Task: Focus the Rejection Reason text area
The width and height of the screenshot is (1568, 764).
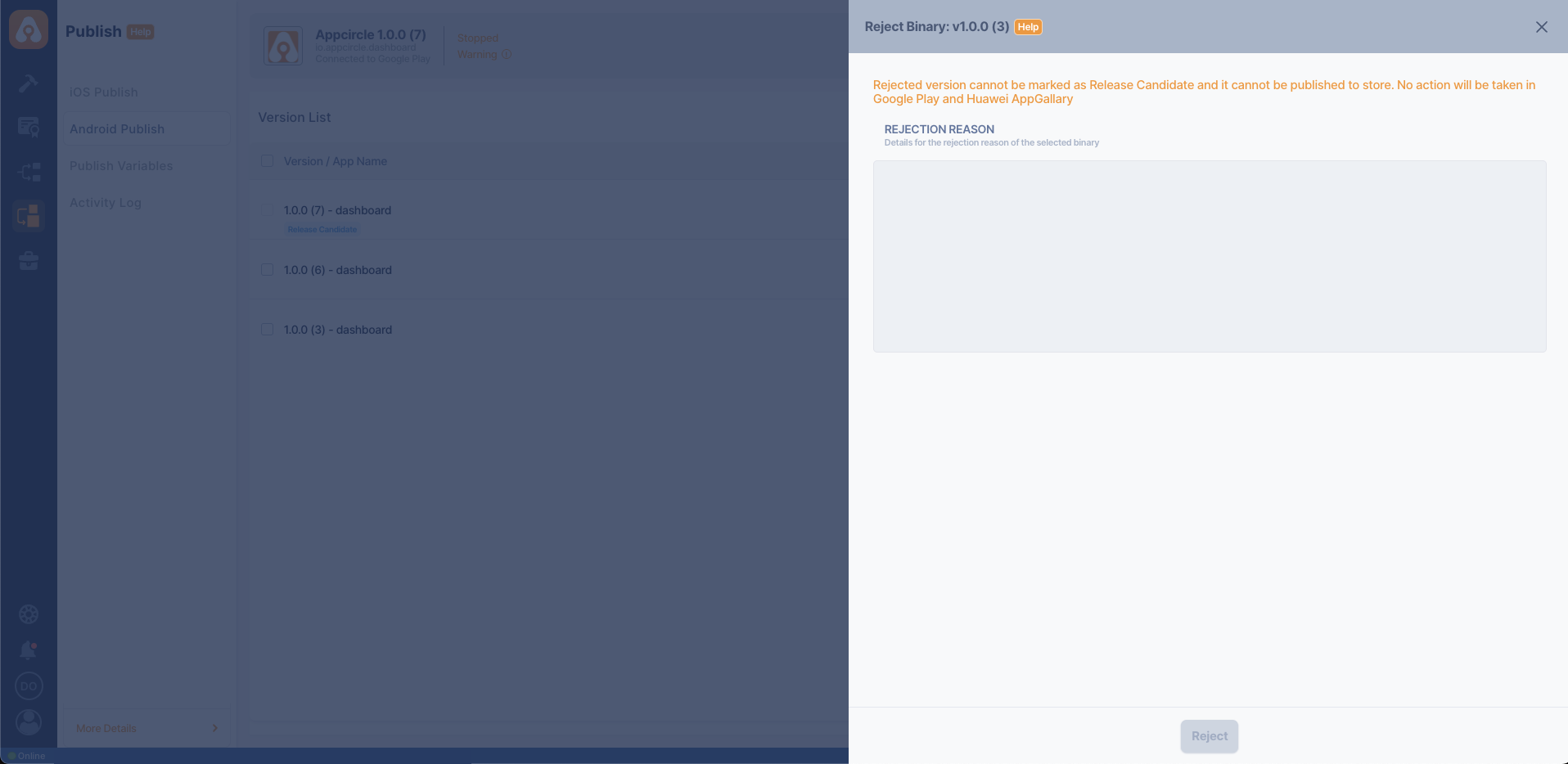Action: click(x=1209, y=256)
